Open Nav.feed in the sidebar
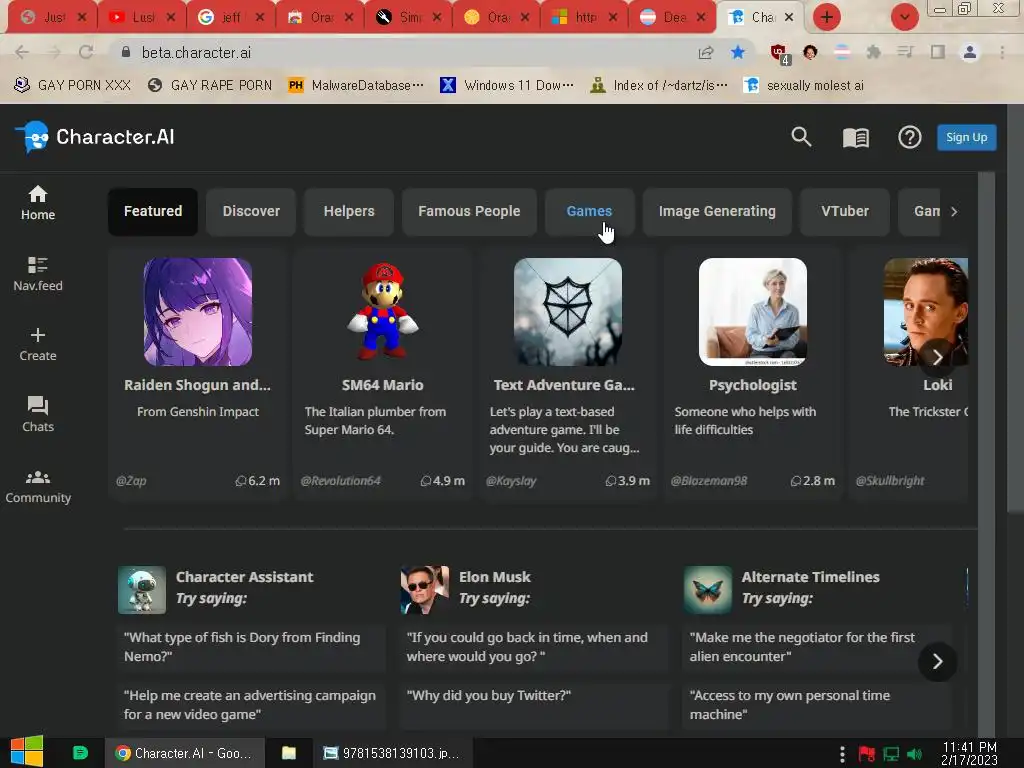 tap(38, 274)
